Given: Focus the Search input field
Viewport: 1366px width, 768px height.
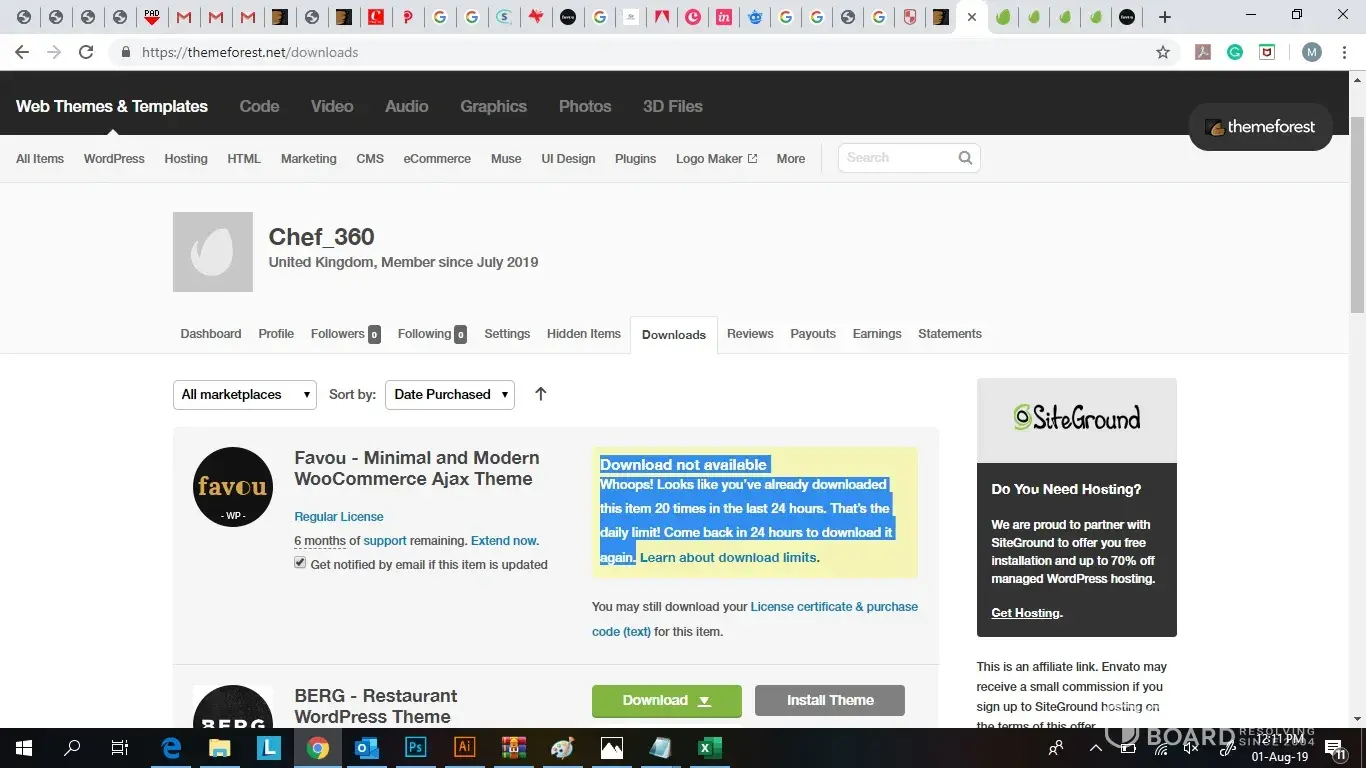Looking at the screenshot, I should (895, 158).
